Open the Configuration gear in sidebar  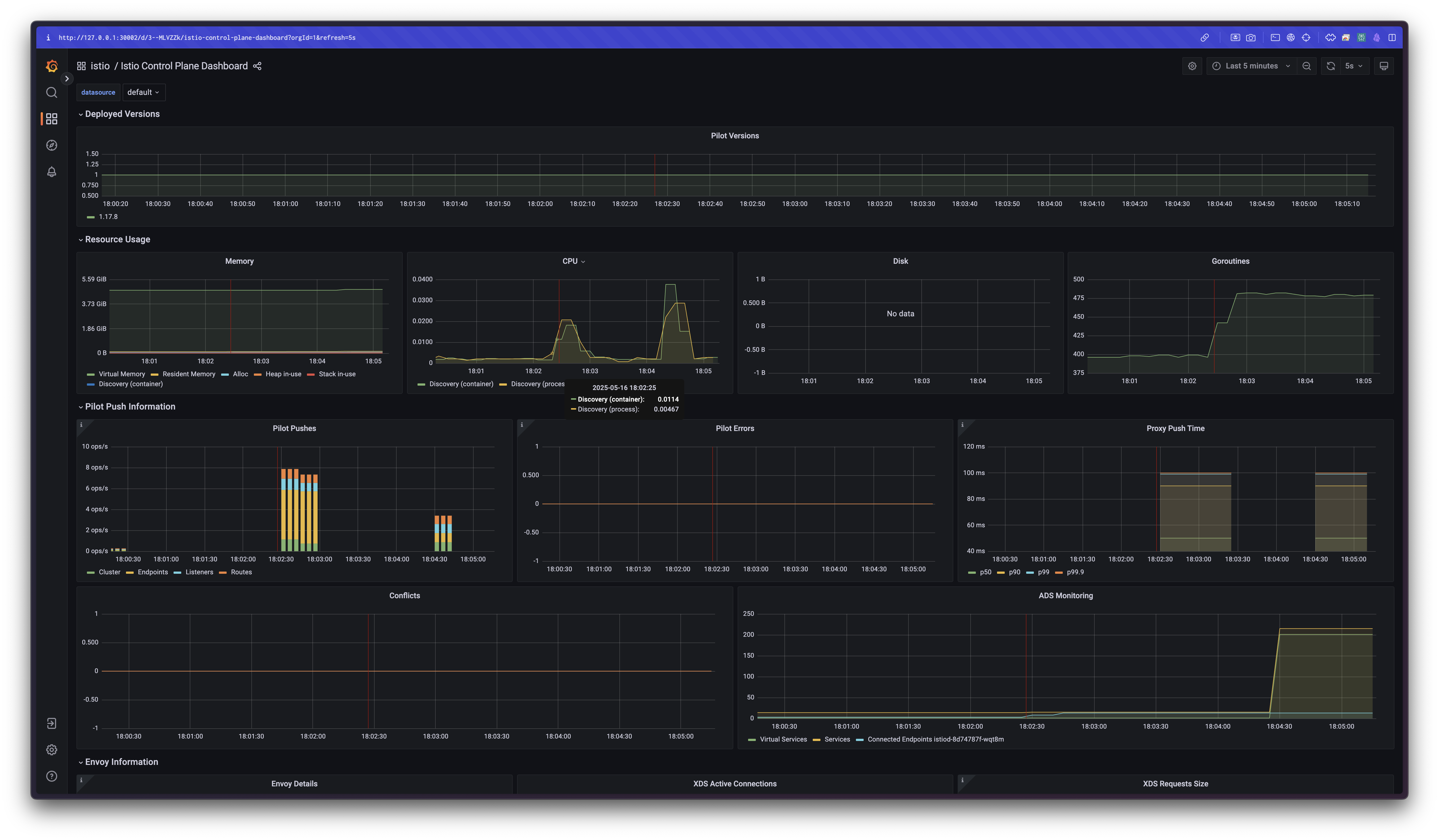(51, 750)
